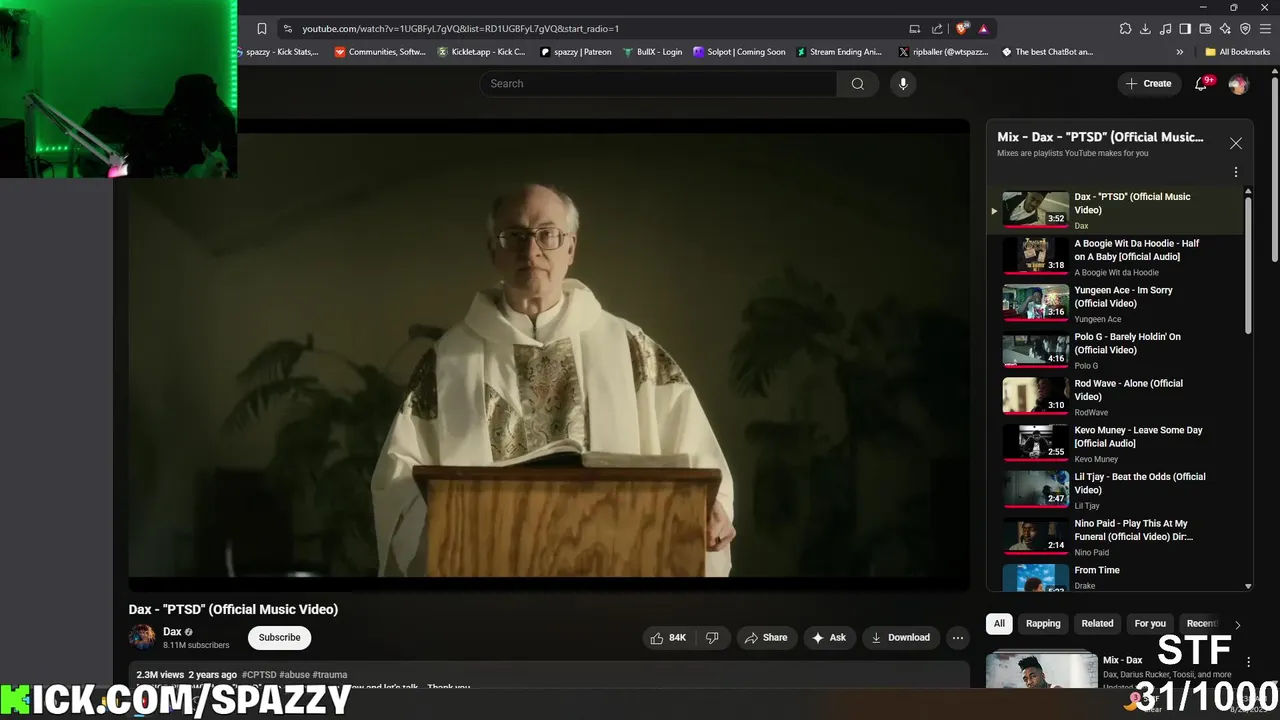Click the #trauma hashtag link

[x=330, y=675]
